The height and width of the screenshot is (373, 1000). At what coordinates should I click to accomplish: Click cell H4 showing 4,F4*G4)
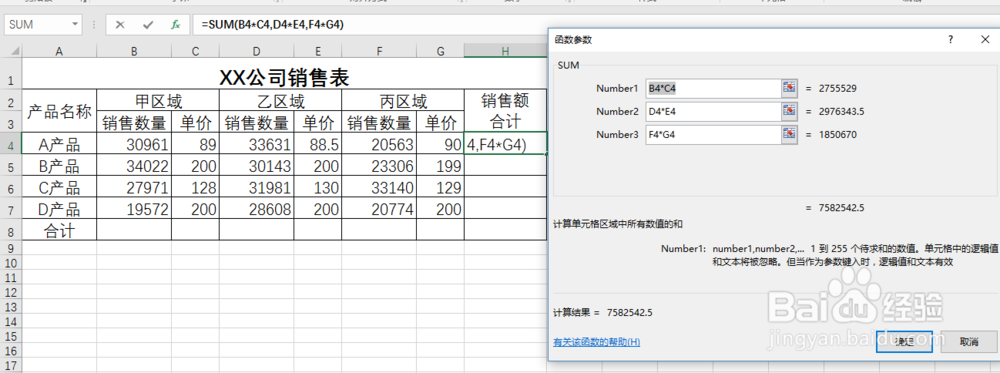[x=505, y=144]
